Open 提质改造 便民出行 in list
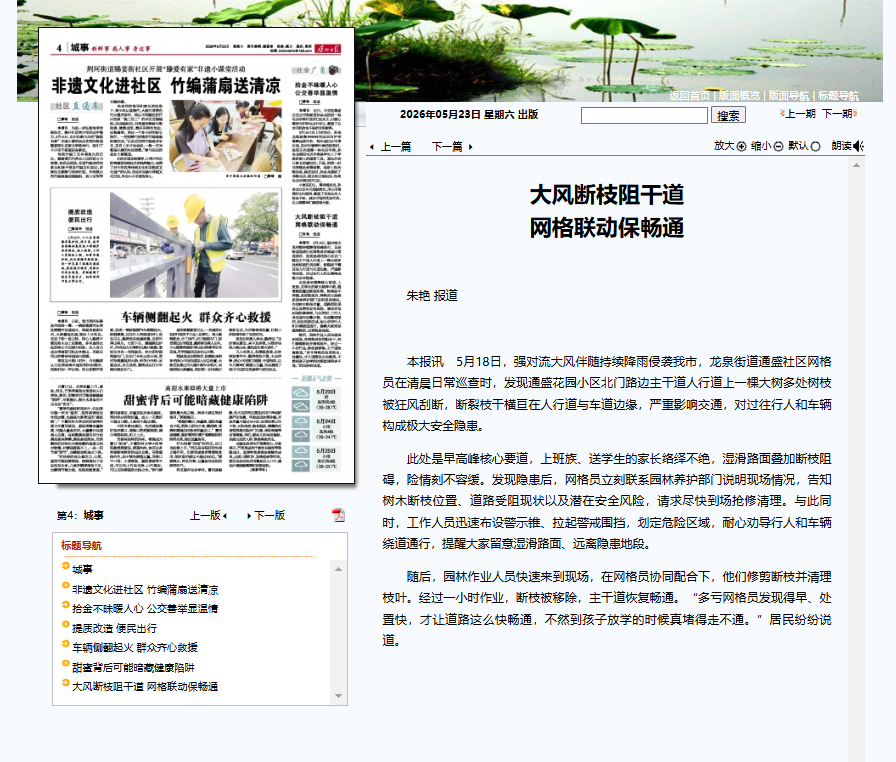Screen dimensions: 896x762 tap(114, 628)
